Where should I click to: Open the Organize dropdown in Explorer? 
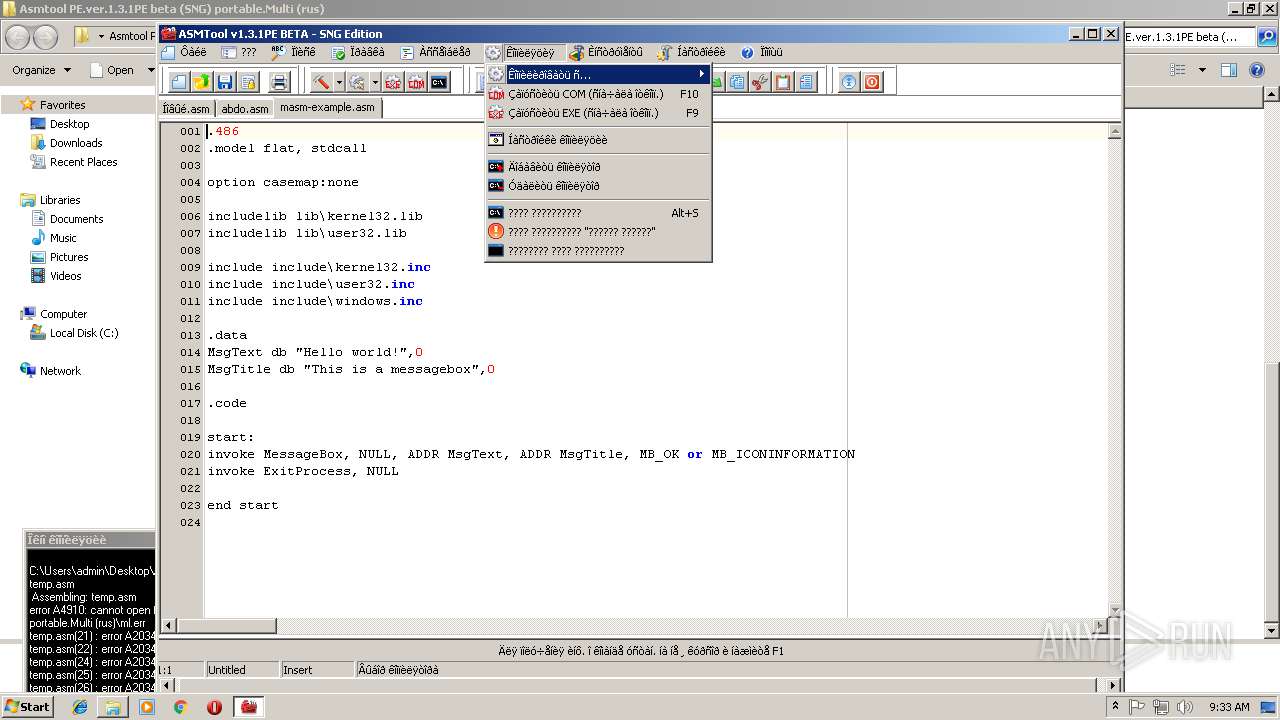(41, 70)
